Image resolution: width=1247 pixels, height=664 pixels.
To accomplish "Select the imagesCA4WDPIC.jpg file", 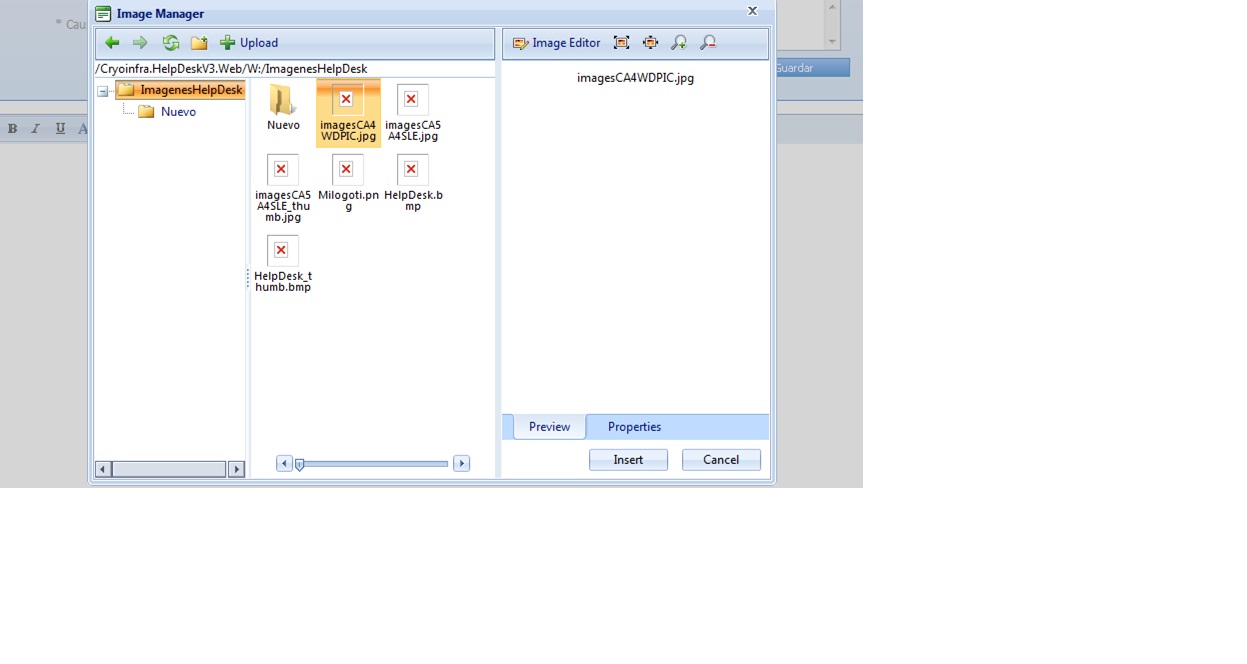I will coord(348,113).
